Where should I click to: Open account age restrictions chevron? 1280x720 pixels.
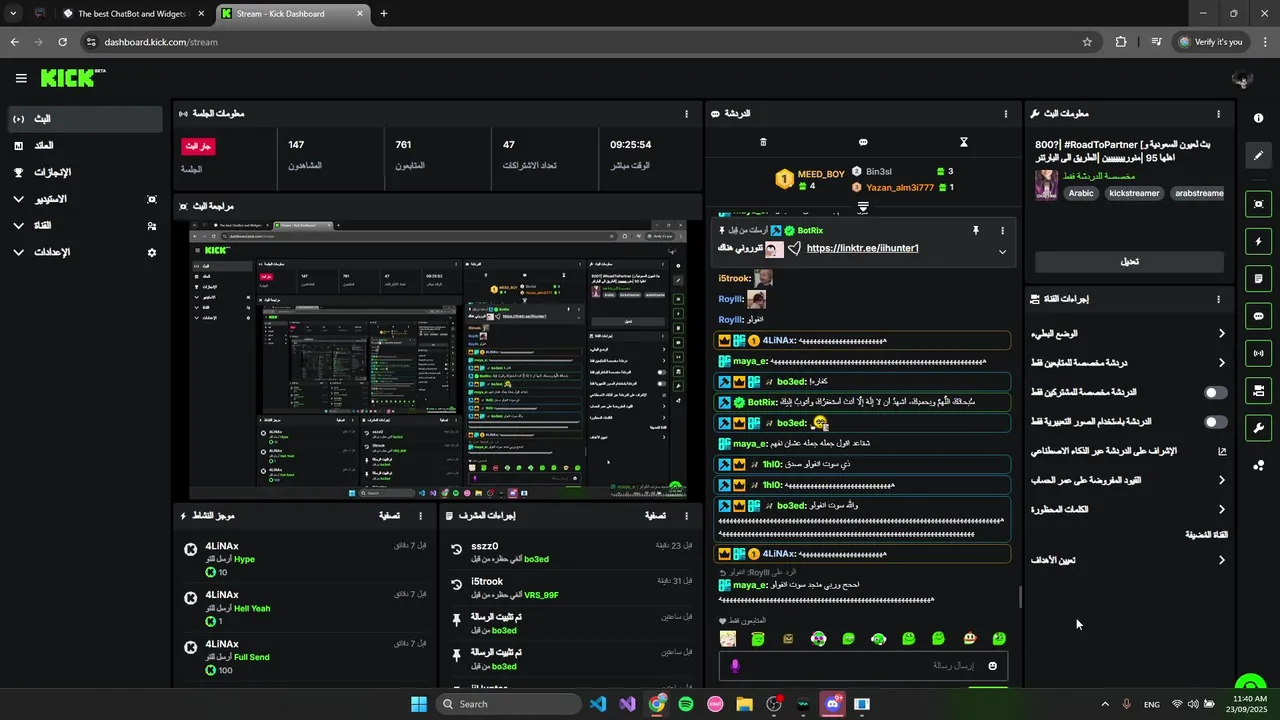tap(1221, 480)
